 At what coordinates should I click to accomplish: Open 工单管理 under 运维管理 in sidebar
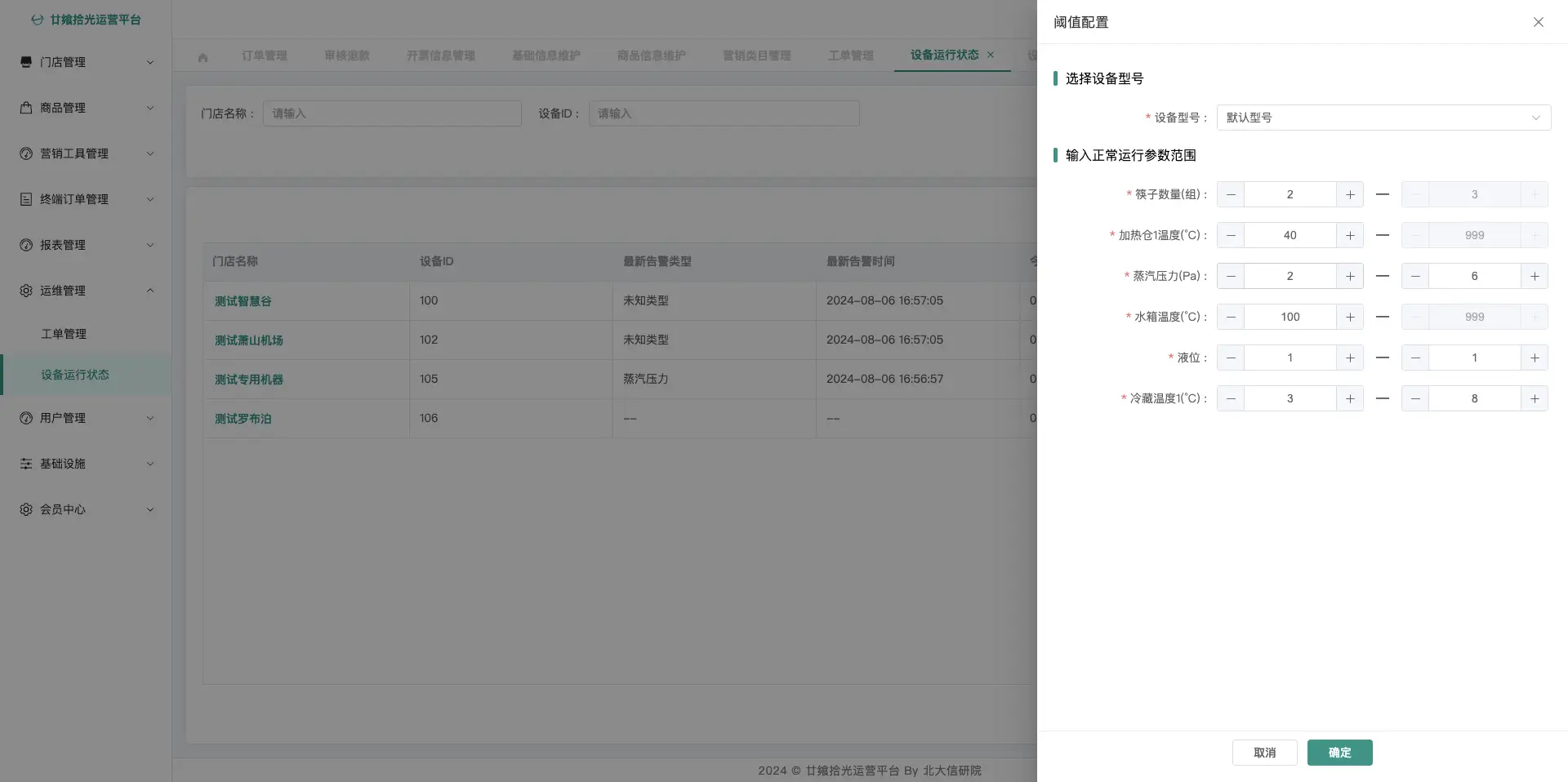(x=86, y=334)
